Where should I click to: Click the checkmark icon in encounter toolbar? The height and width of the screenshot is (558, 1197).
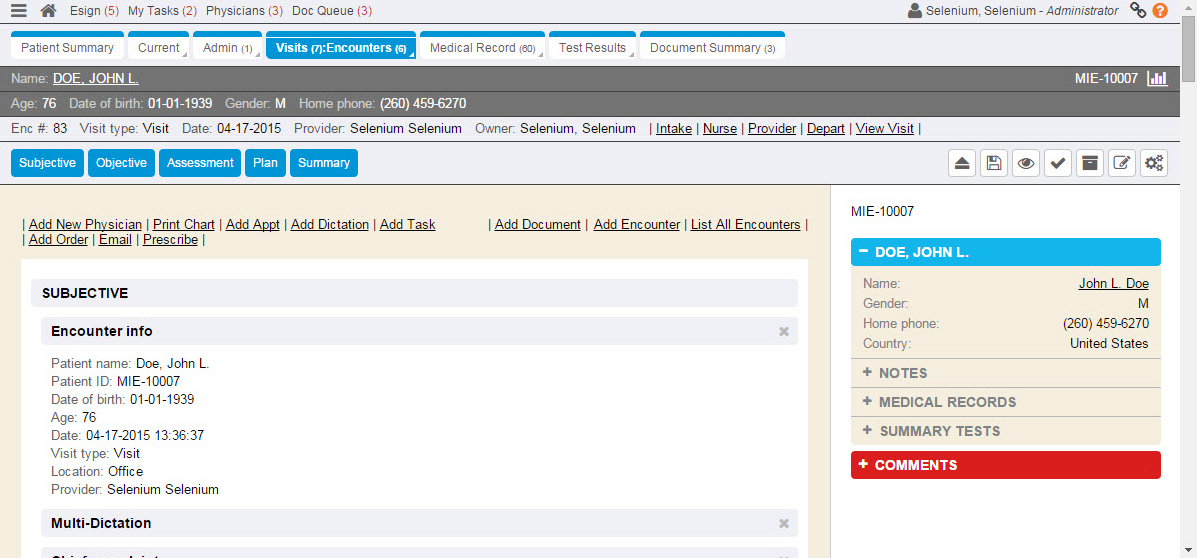(1057, 164)
